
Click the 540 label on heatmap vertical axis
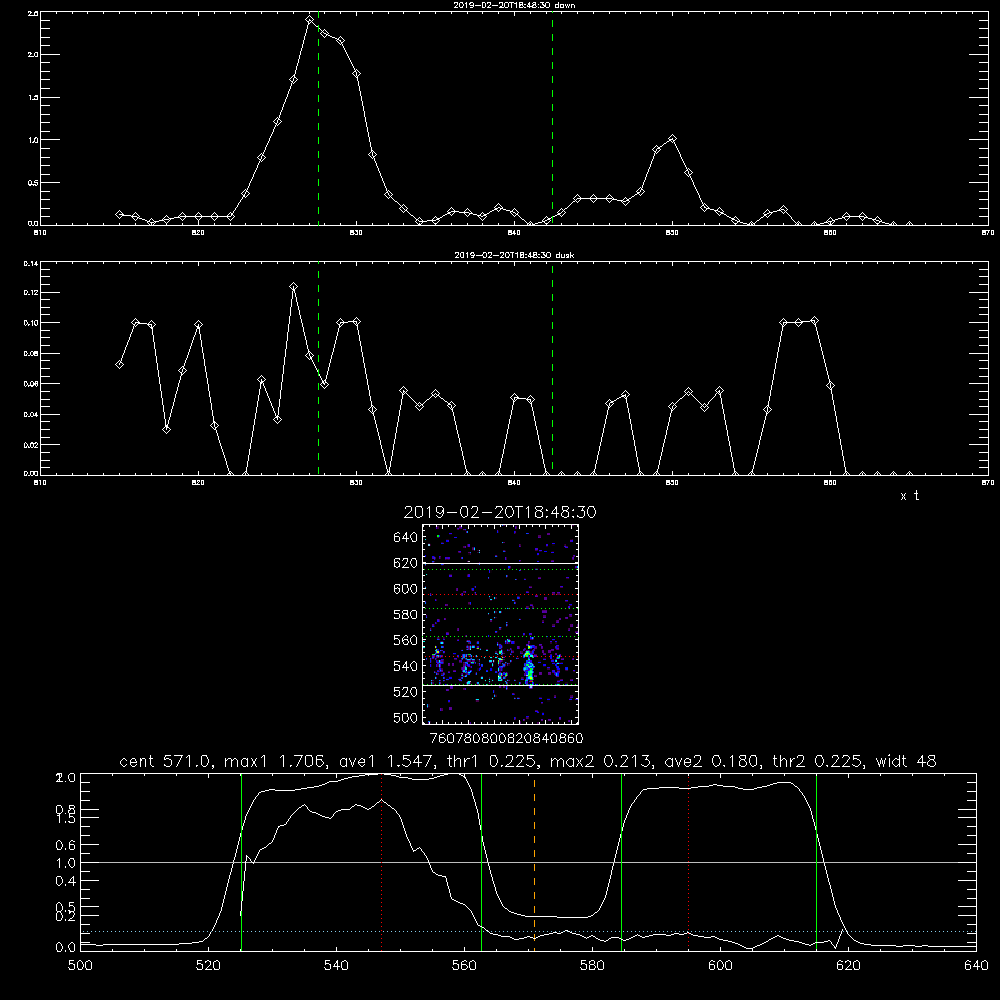point(406,666)
